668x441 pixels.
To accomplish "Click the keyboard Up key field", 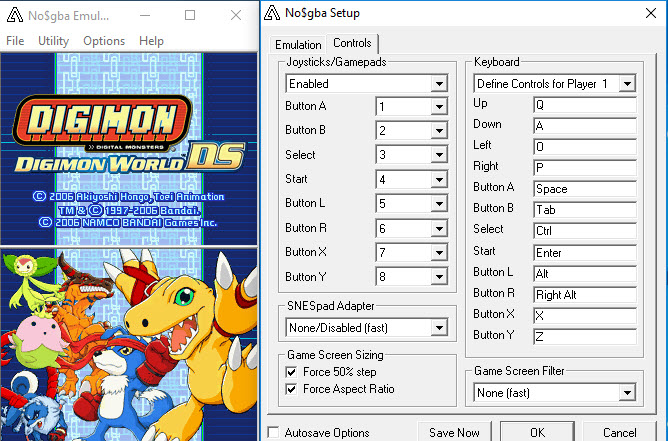I will 584,105.
